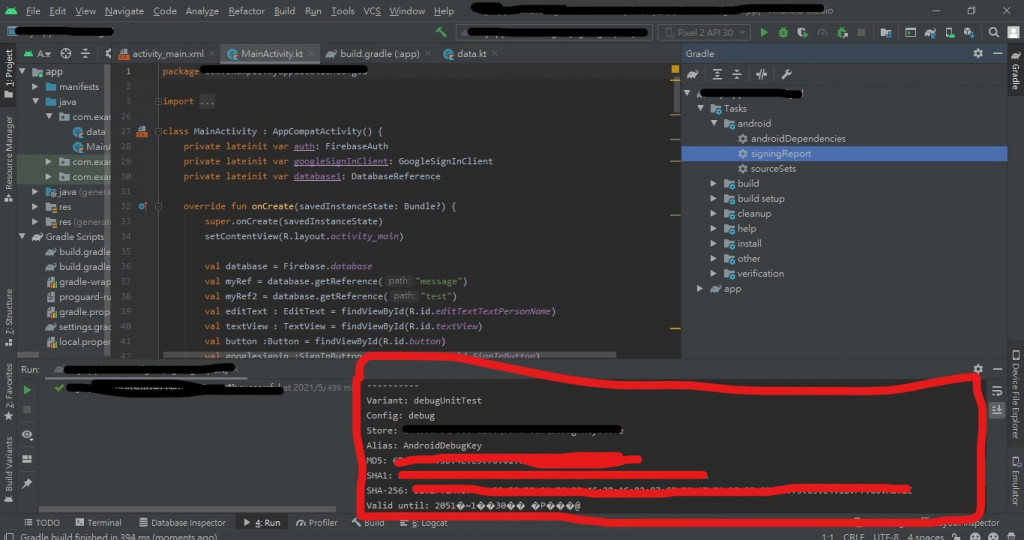Open the Terminal tool window
Image resolution: width=1024 pixels, height=540 pixels.
[99, 522]
